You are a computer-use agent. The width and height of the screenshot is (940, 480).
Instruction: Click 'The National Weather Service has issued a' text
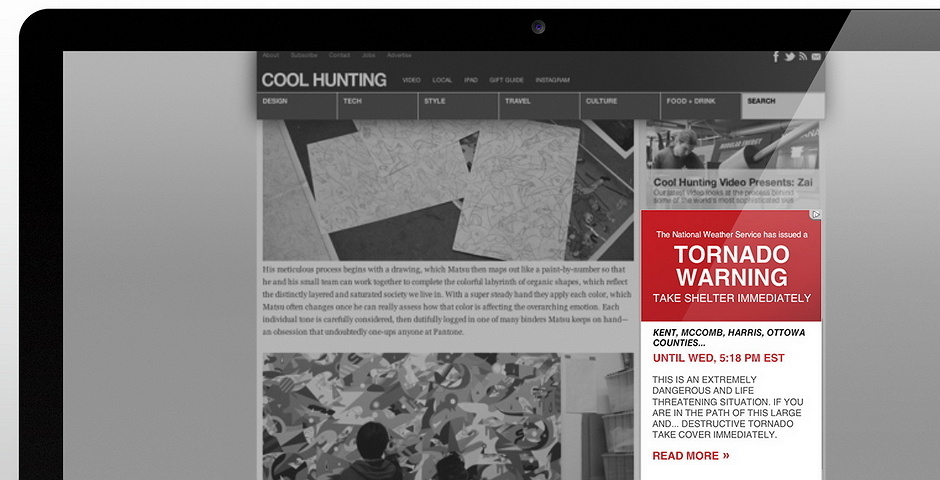[731, 234]
